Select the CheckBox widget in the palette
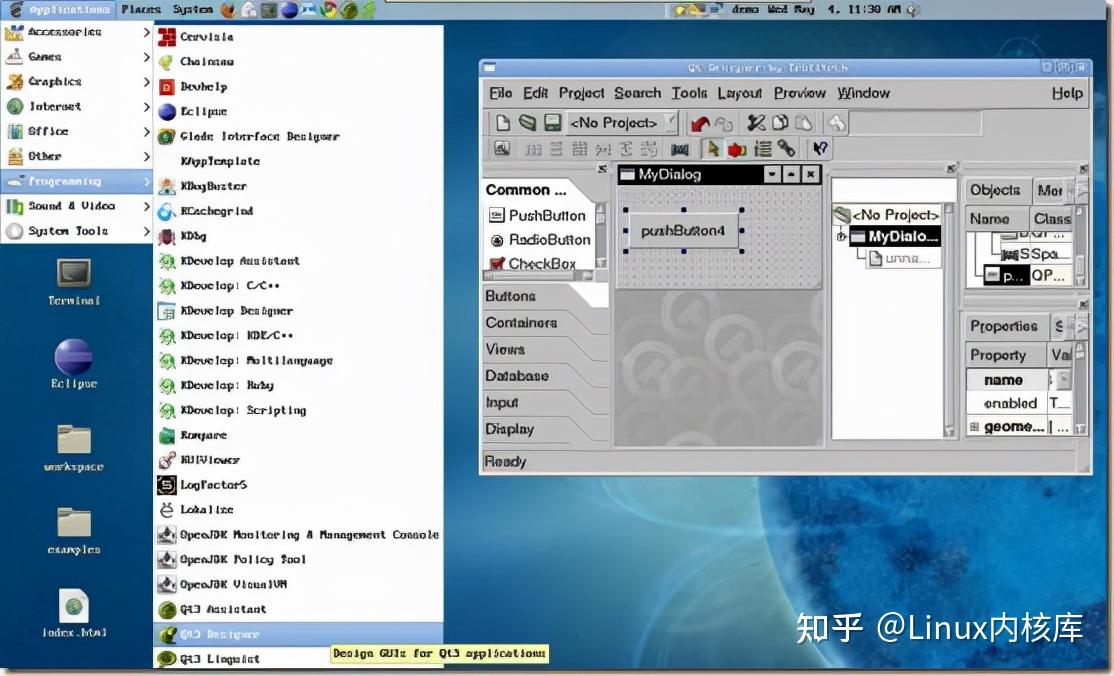The width and height of the screenshot is (1114, 676). click(542, 263)
